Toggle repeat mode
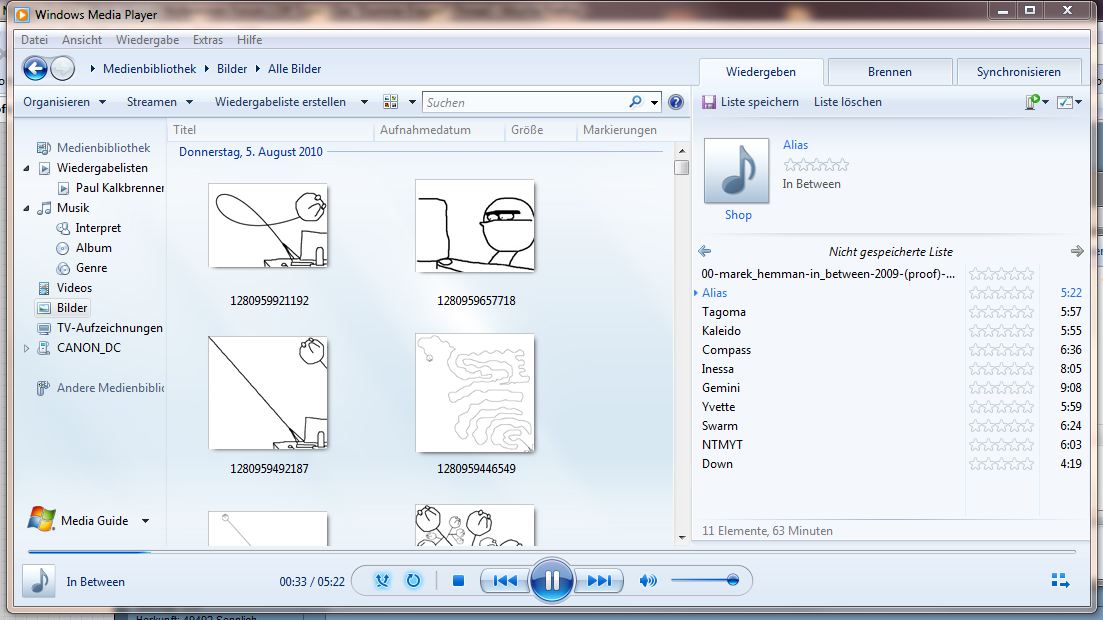Image resolution: width=1103 pixels, height=620 pixels. (x=412, y=581)
